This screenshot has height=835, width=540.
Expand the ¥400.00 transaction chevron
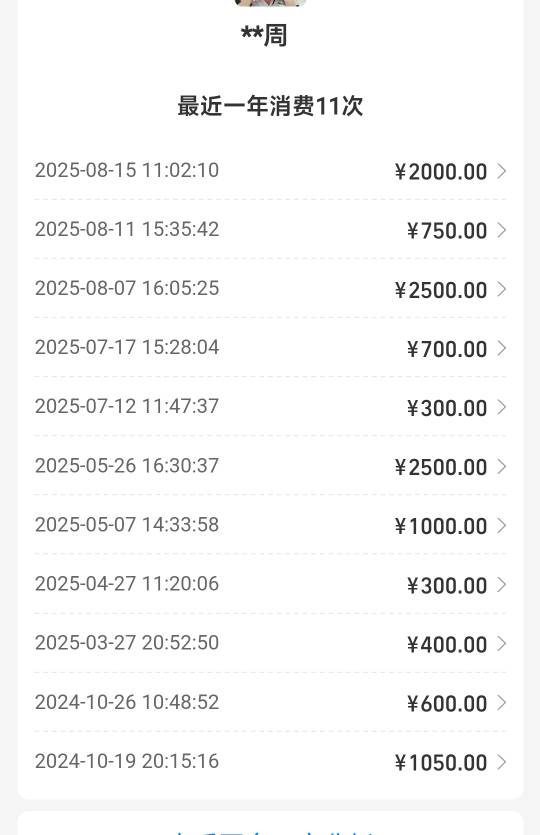coord(501,644)
